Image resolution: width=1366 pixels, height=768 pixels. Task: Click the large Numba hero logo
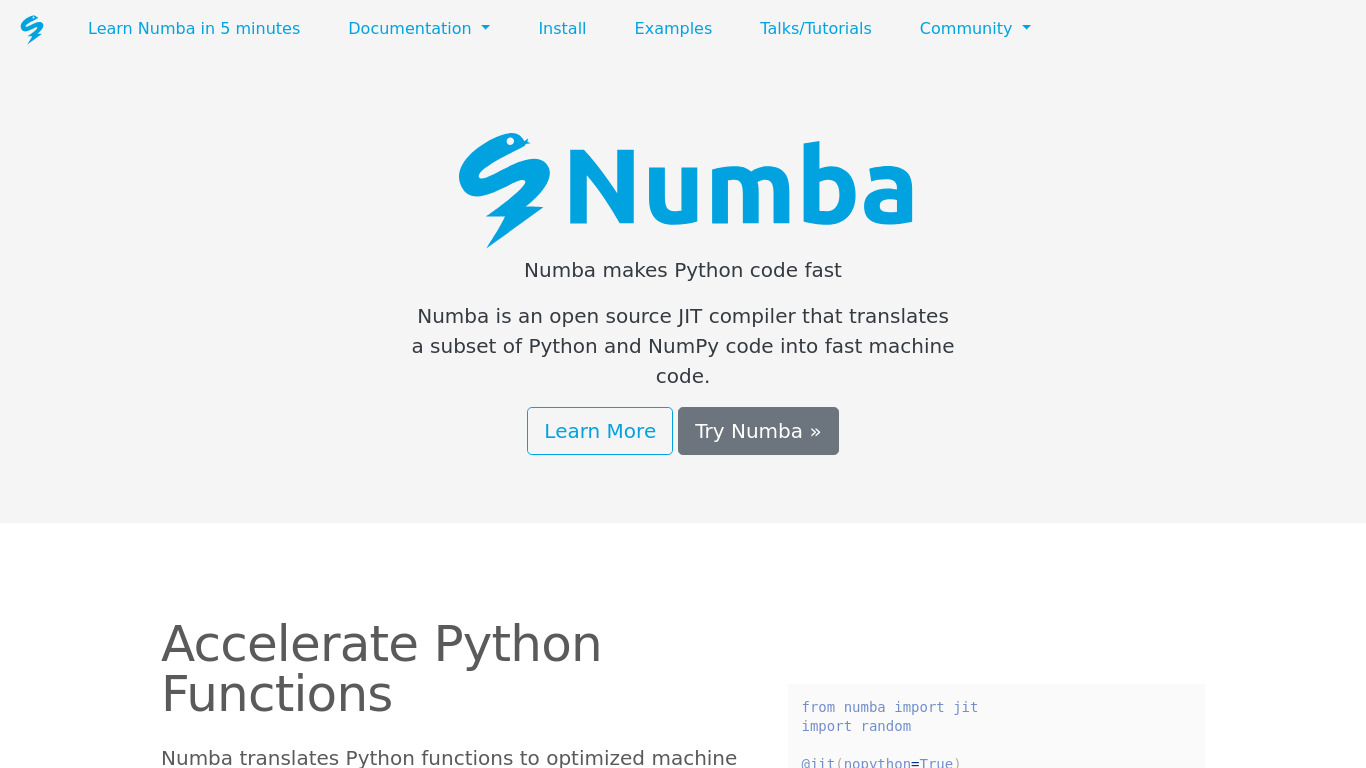click(685, 189)
